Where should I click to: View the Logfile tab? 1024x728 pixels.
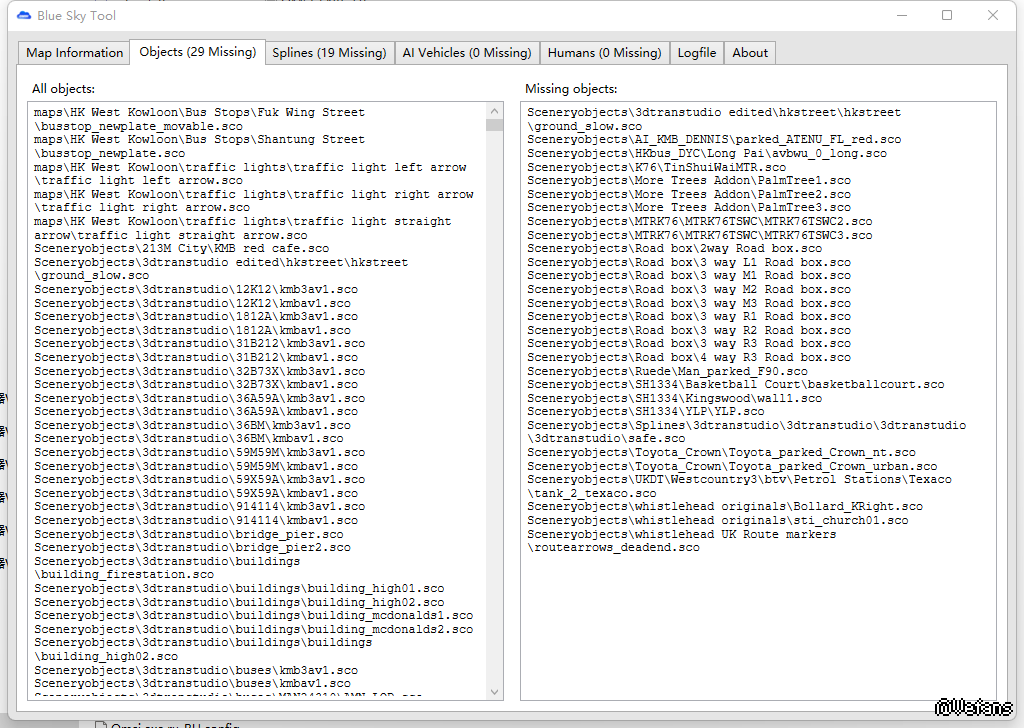(696, 53)
